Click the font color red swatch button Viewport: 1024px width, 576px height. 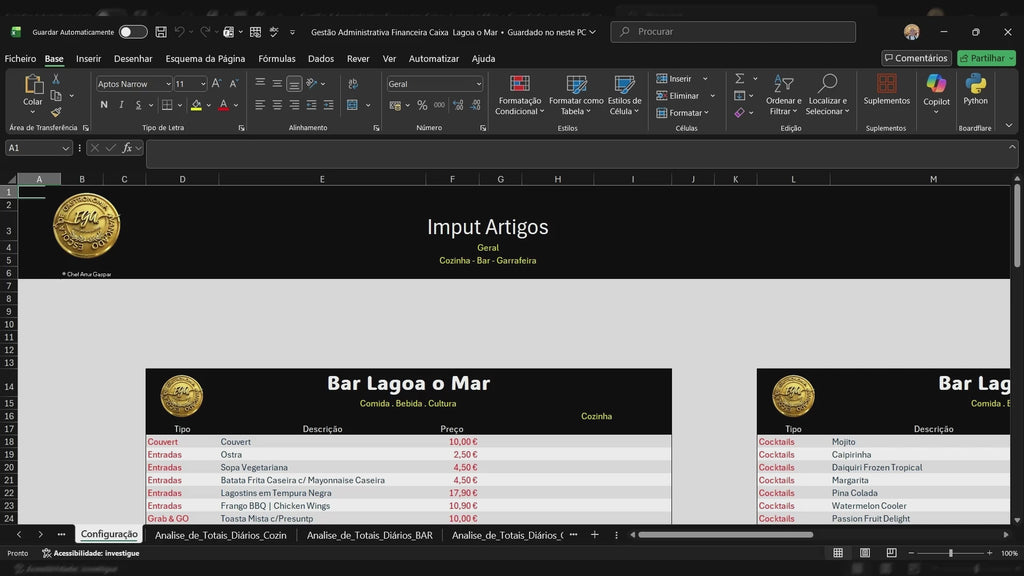(223, 105)
